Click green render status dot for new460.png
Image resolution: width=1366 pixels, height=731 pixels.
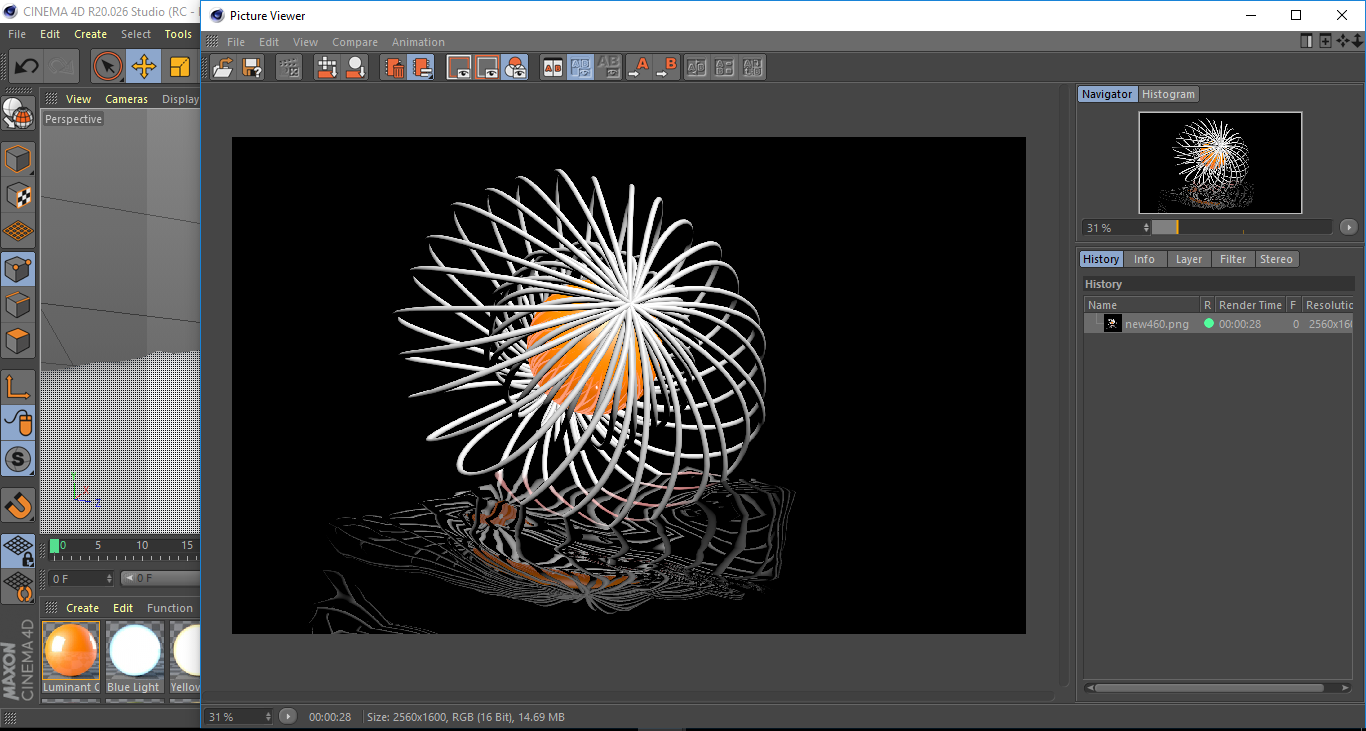tap(1208, 324)
